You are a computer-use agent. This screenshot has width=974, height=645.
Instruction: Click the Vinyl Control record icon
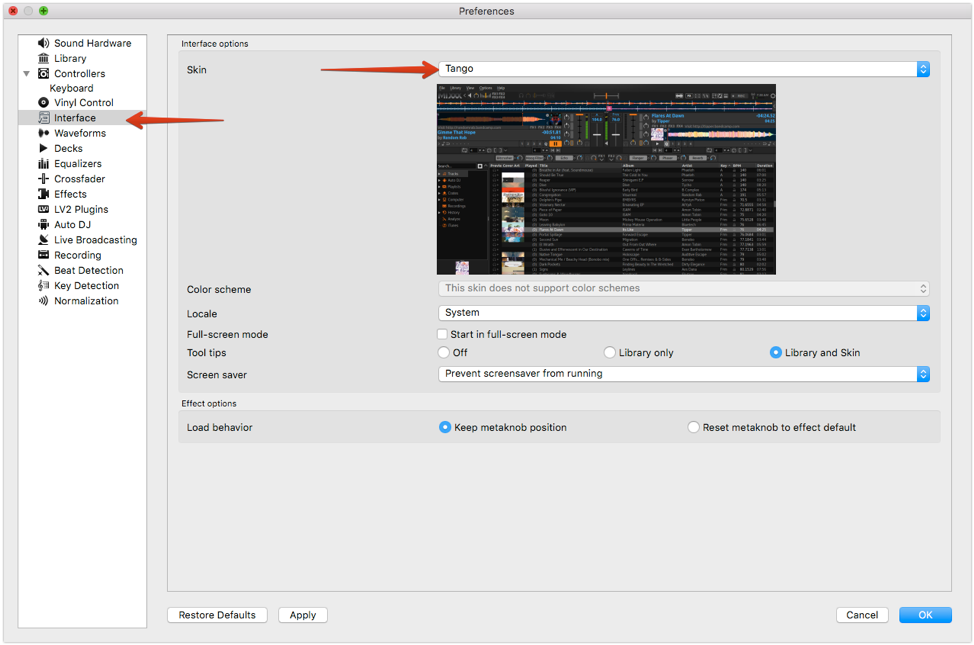point(43,103)
